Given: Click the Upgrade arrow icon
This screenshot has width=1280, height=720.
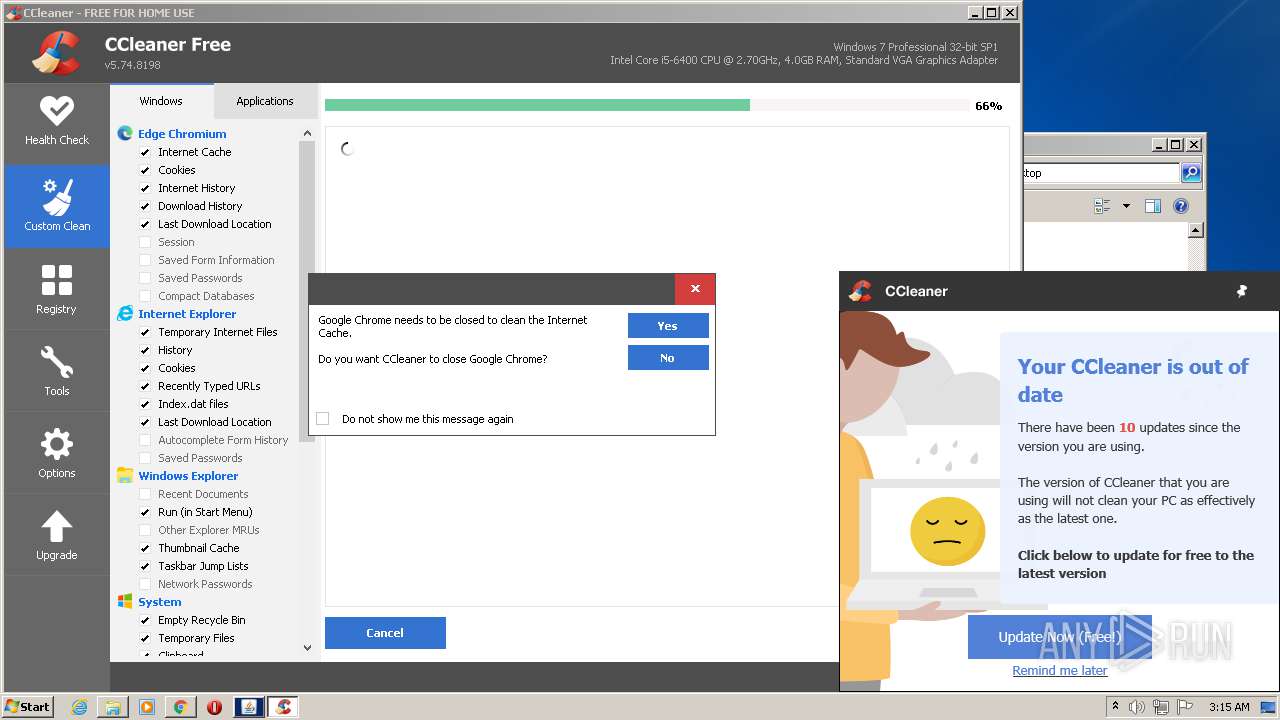Looking at the screenshot, I should click(x=57, y=527).
